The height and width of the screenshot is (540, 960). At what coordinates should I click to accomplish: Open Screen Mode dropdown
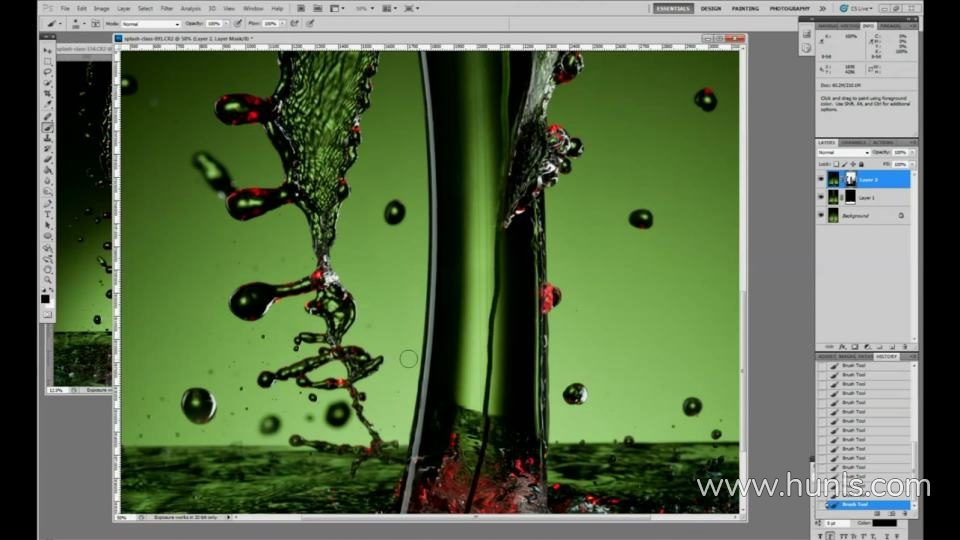[411, 9]
